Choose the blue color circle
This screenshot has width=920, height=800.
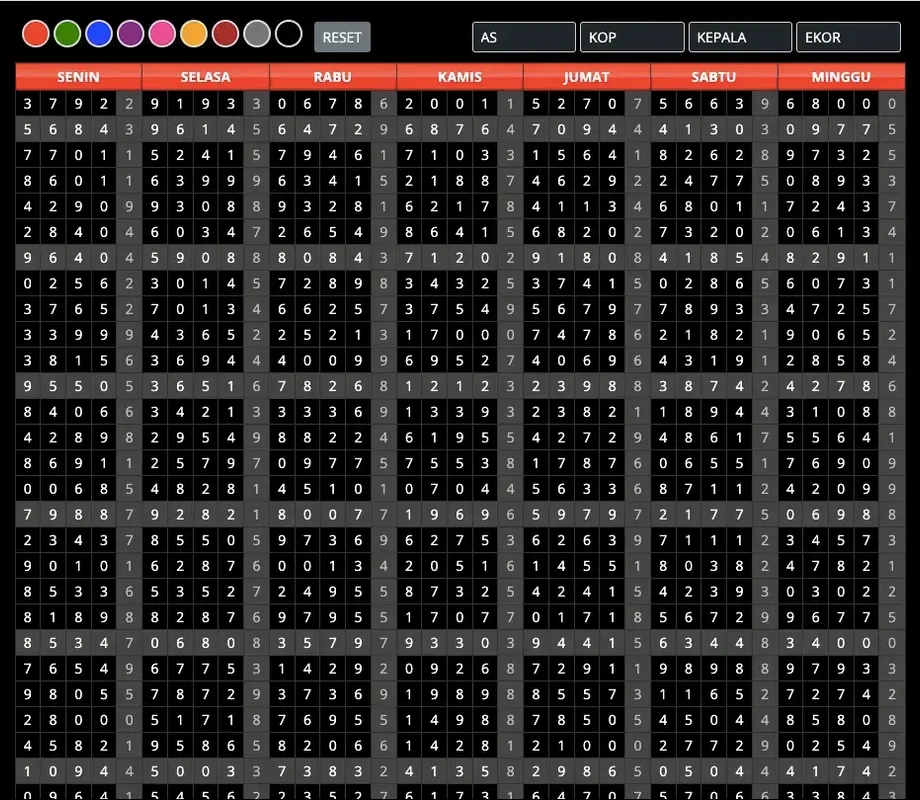98,34
